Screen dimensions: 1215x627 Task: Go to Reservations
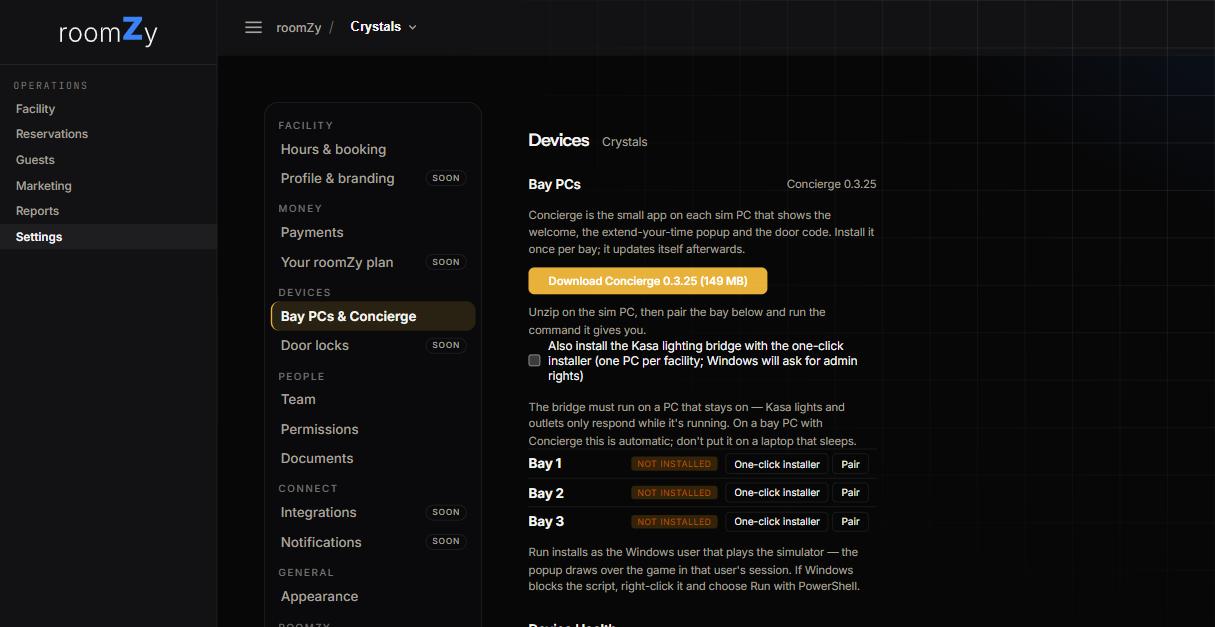click(108, 134)
